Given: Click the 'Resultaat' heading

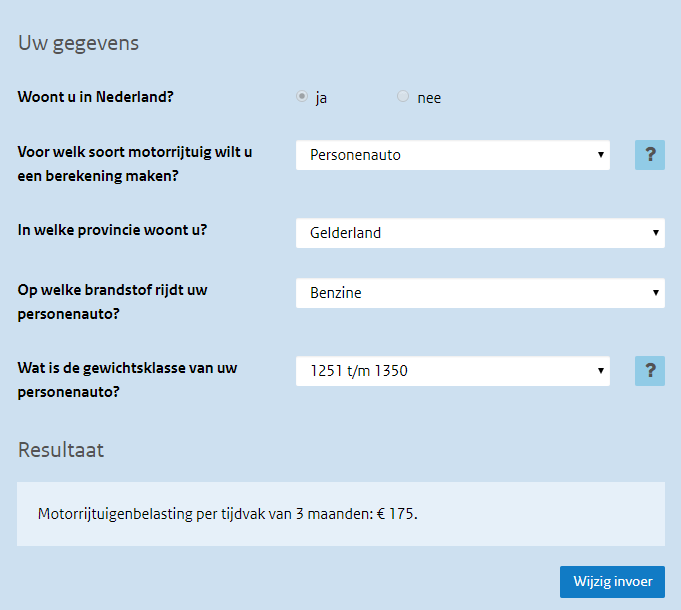Looking at the screenshot, I should pos(61,450).
